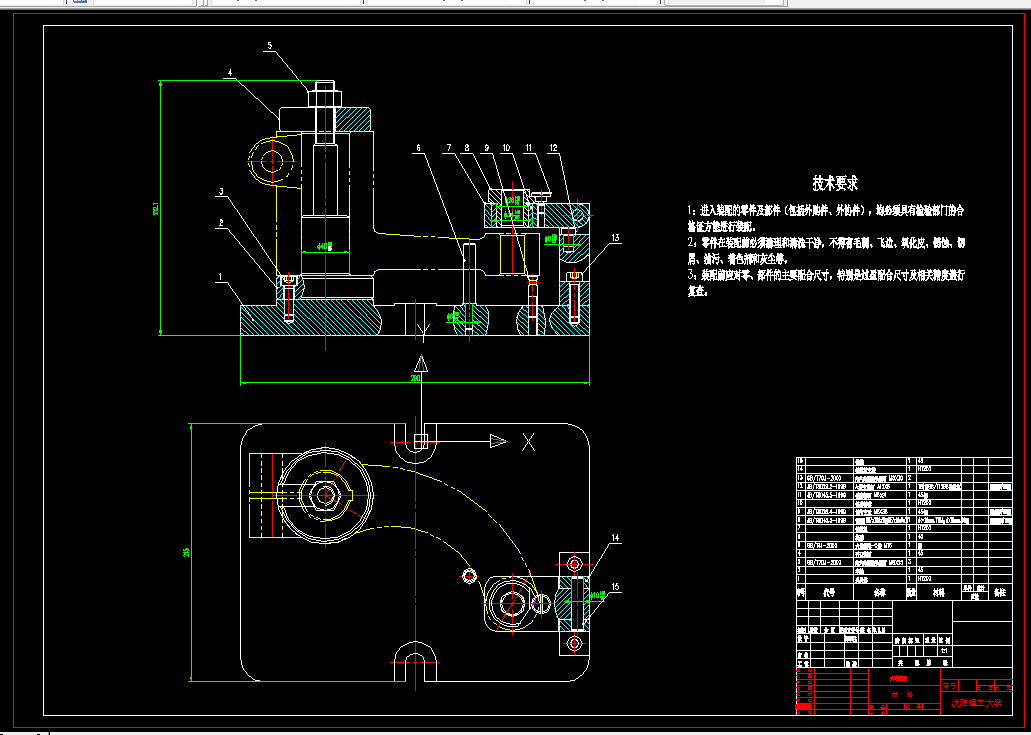
Task: Click the 代号 parts list header
Action: tap(830, 593)
